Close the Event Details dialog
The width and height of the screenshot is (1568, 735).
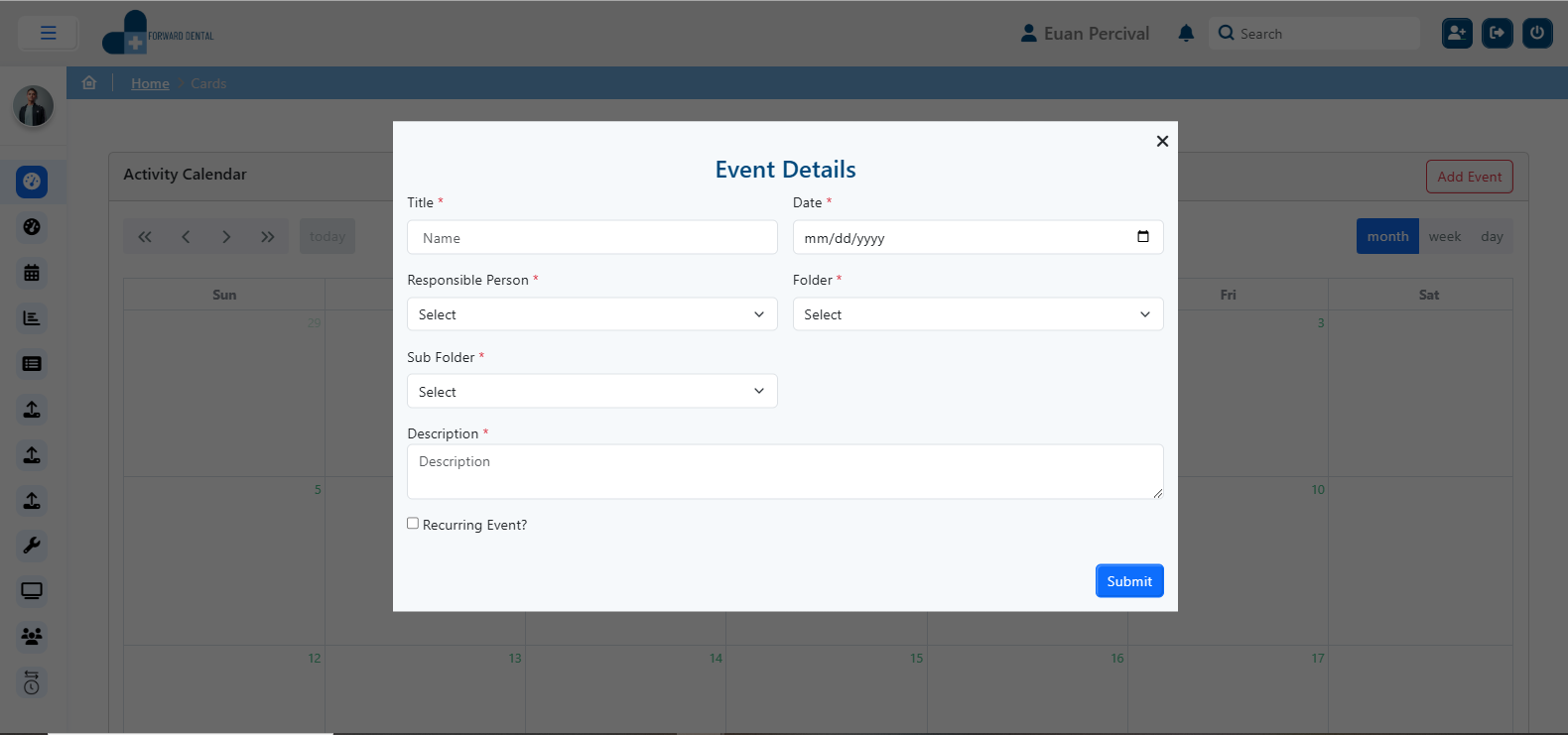[1162, 141]
